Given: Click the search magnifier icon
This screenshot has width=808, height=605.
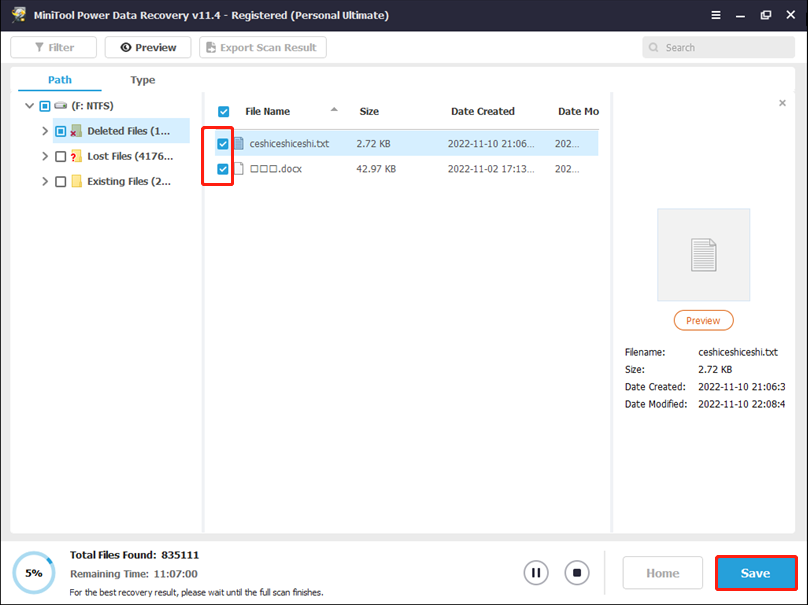Looking at the screenshot, I should (x=653, y=47).
